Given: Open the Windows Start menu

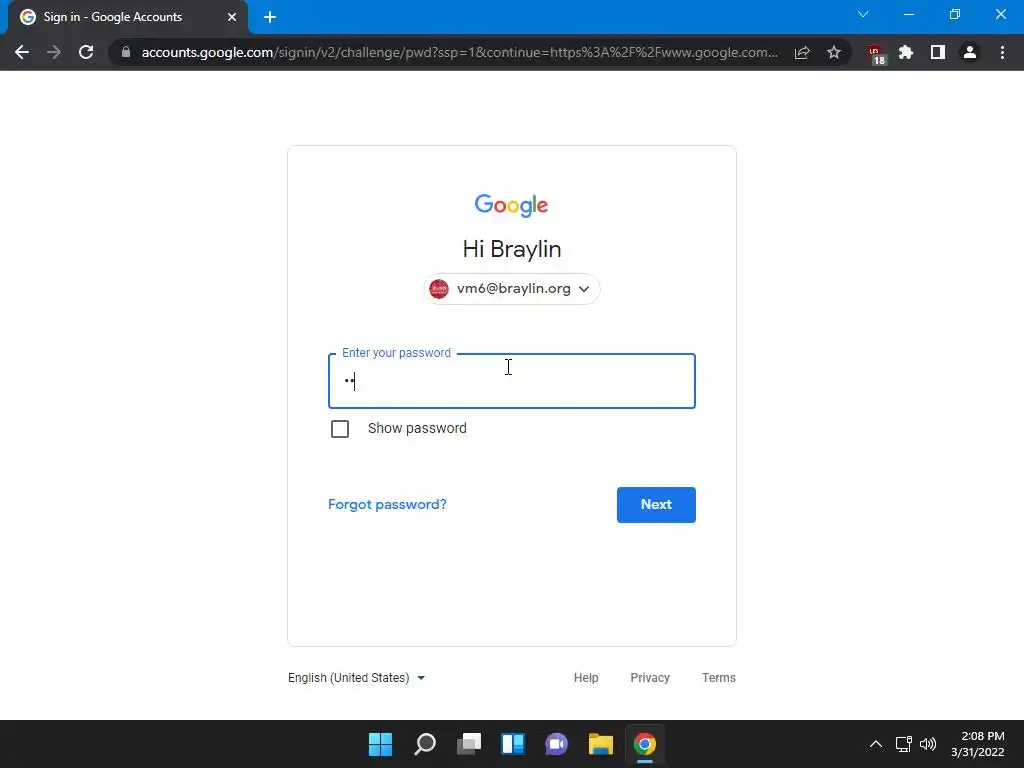Looking at the screenshot, I should 380,744.
